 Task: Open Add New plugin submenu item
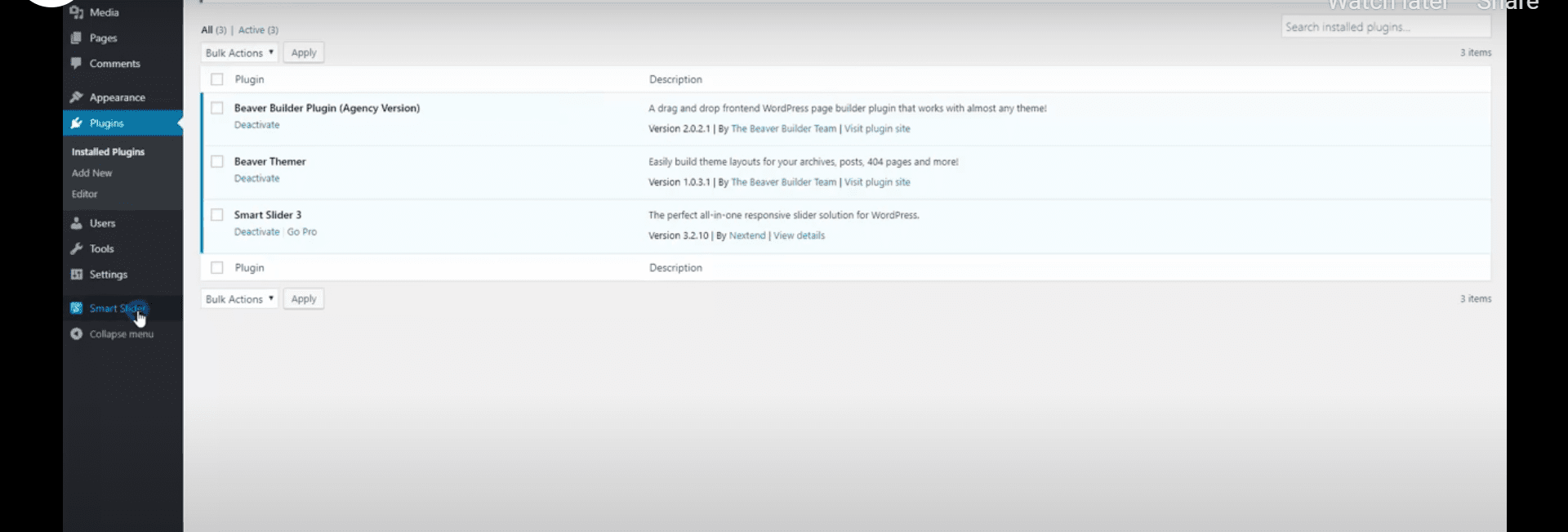point(91,173)
